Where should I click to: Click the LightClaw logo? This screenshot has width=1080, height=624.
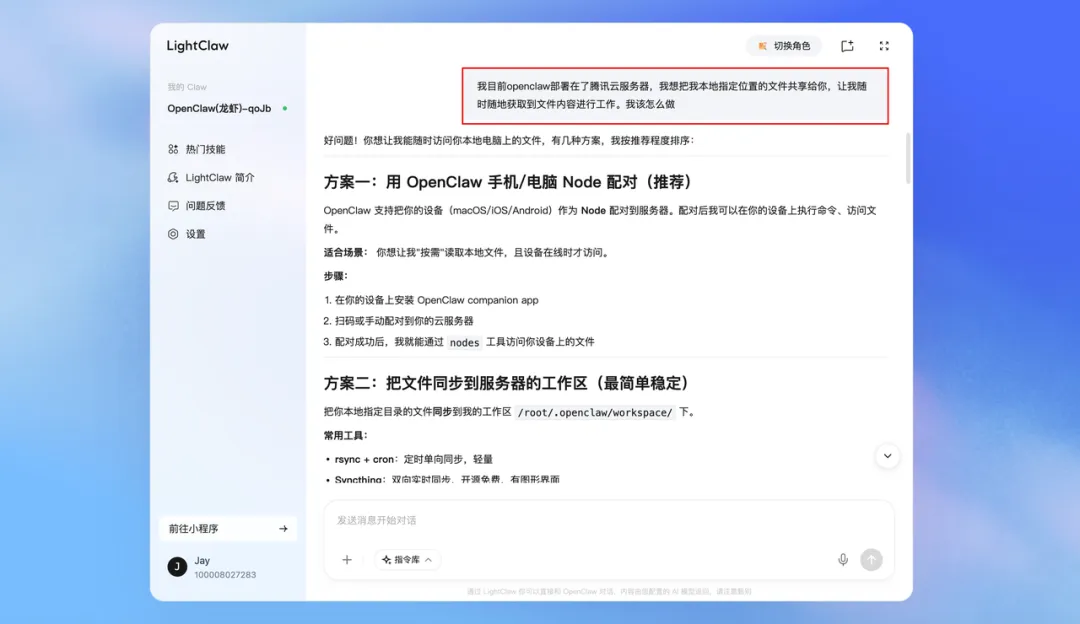coord(198,45)
